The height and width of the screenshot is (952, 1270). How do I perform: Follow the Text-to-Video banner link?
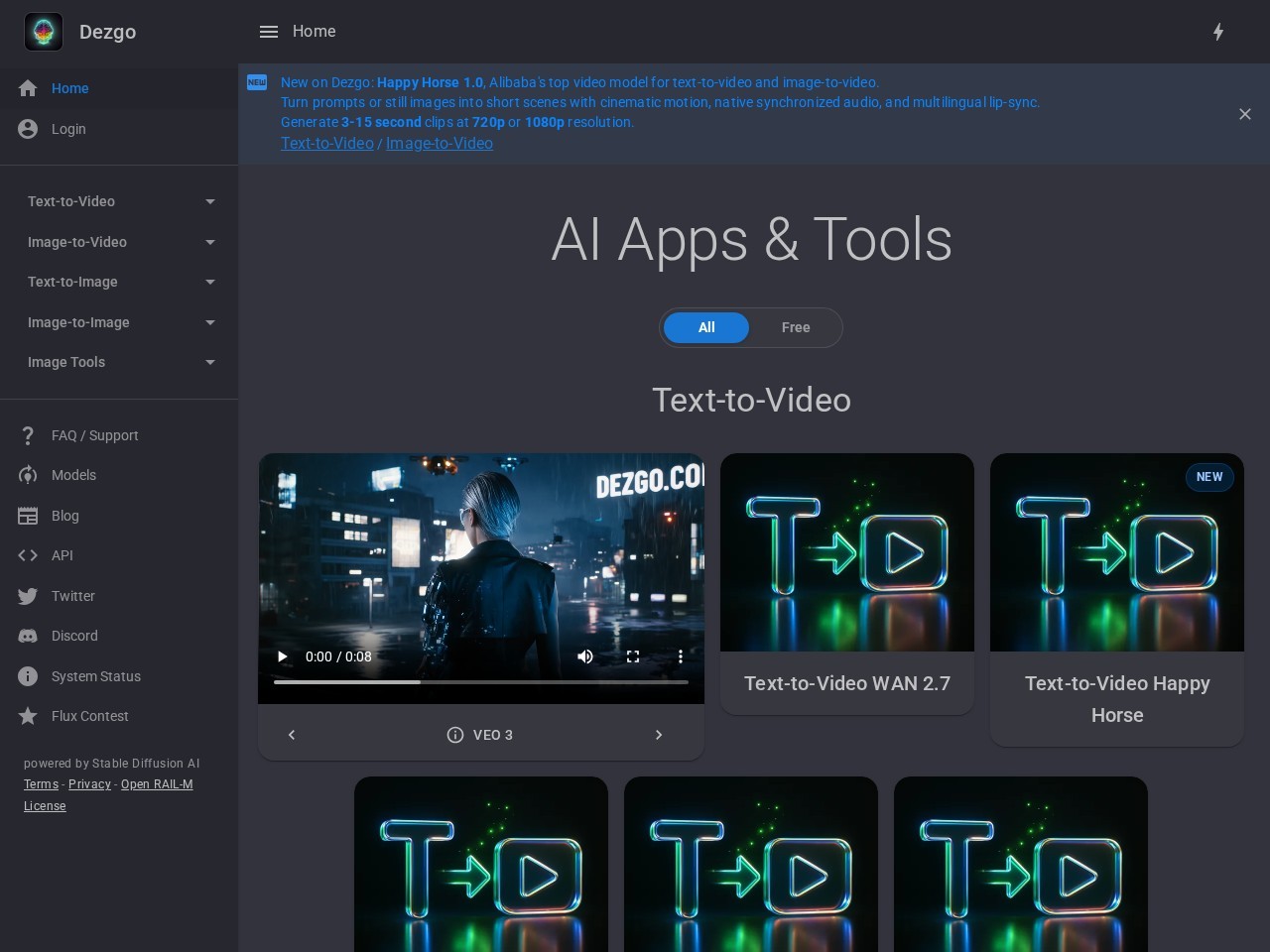[x=327, y=143]
